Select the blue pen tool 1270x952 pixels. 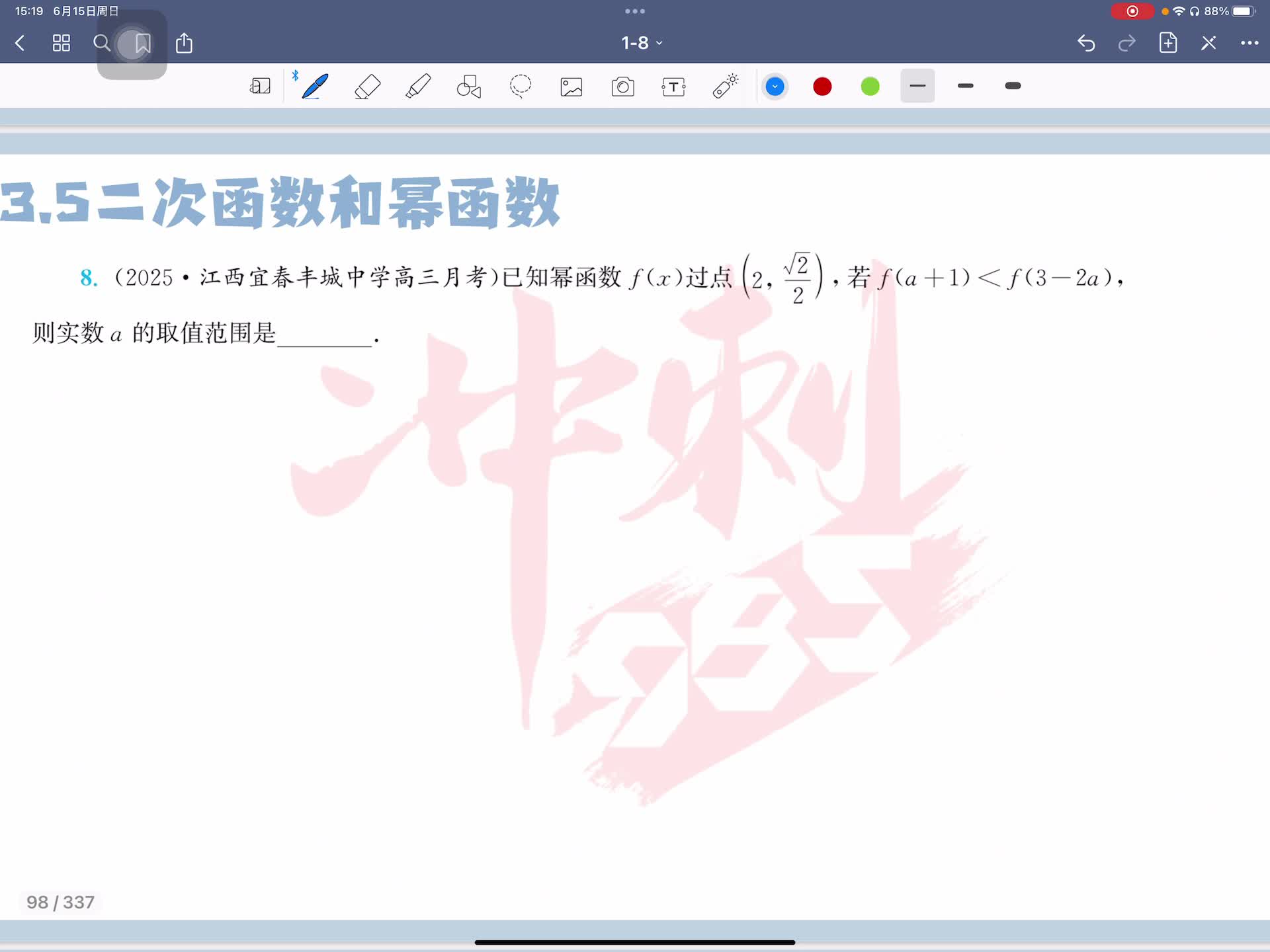pos(315,87)
